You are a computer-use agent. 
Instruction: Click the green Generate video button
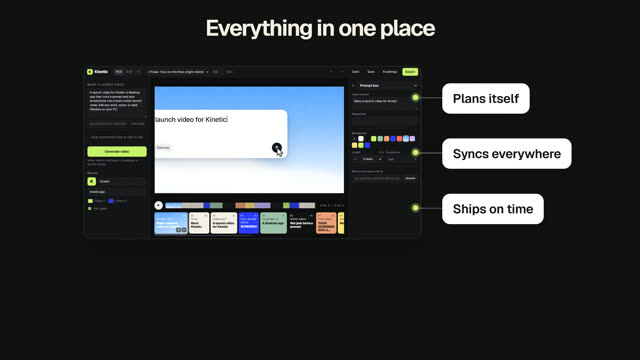coord(117,151)
